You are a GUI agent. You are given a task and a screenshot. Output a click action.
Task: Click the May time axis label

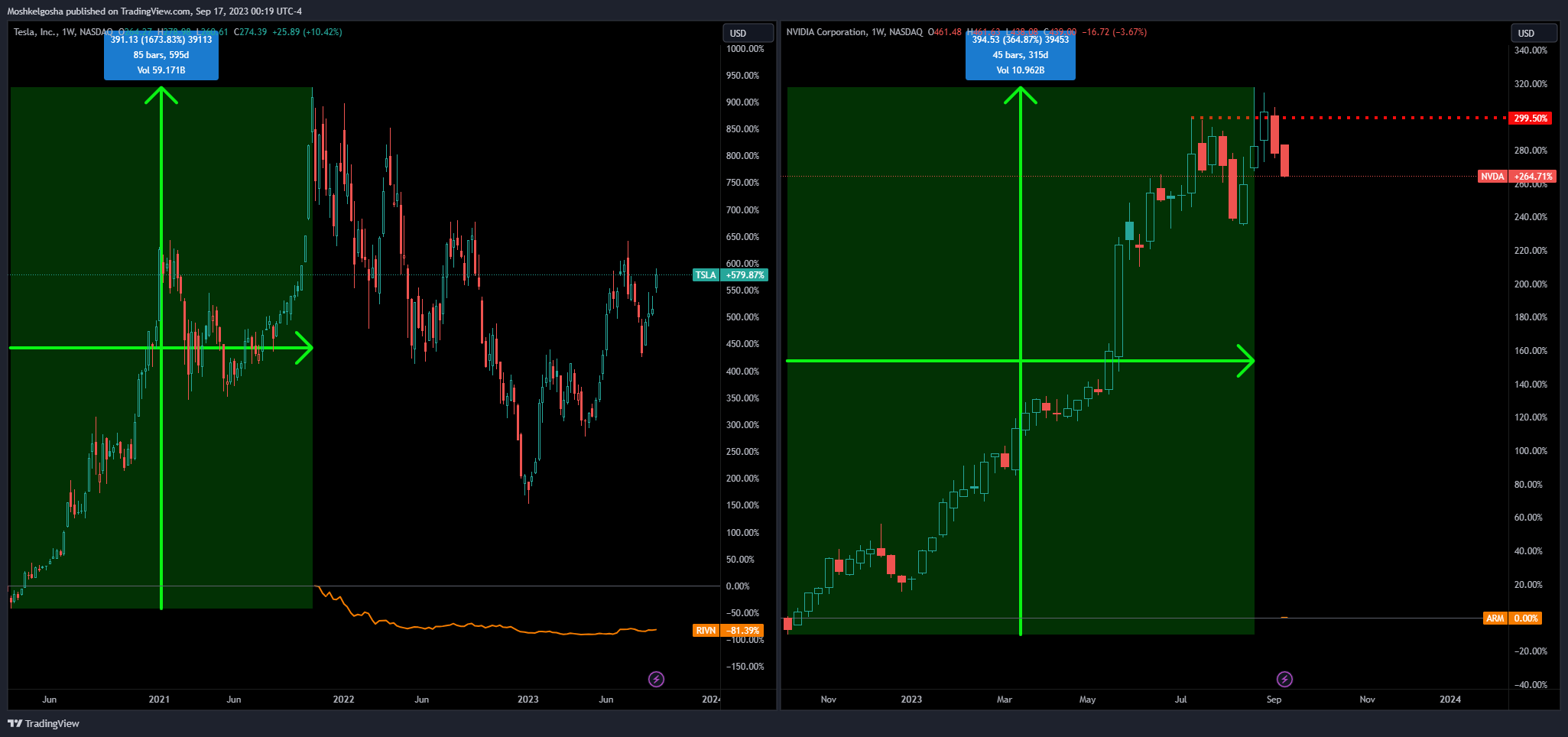[x=1087, y=700]
